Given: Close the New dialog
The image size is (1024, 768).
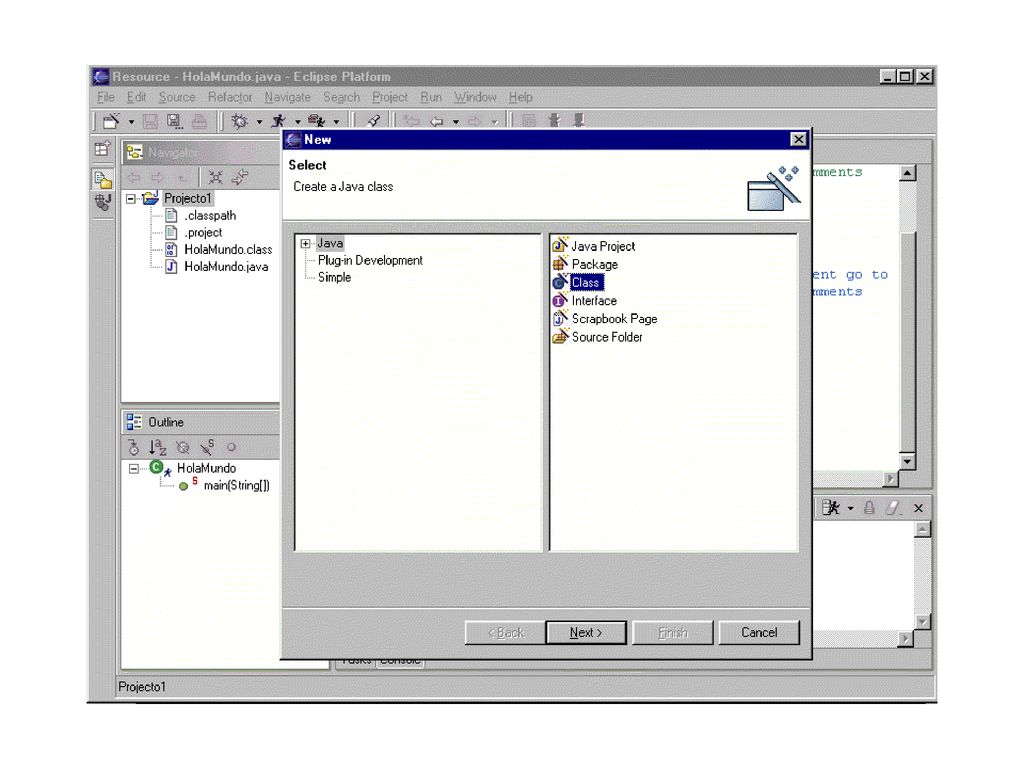Looking at the screenshot, I should [798, 139].
